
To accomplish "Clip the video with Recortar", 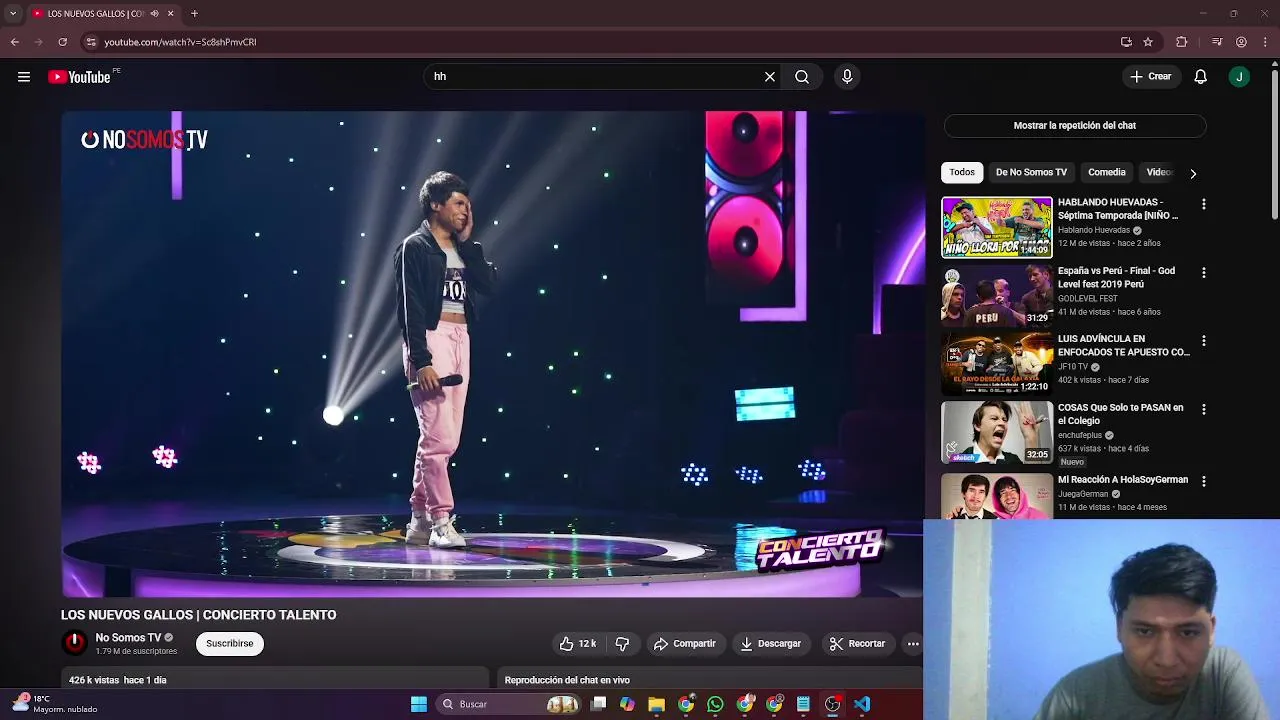I will [x=858, y=644].
